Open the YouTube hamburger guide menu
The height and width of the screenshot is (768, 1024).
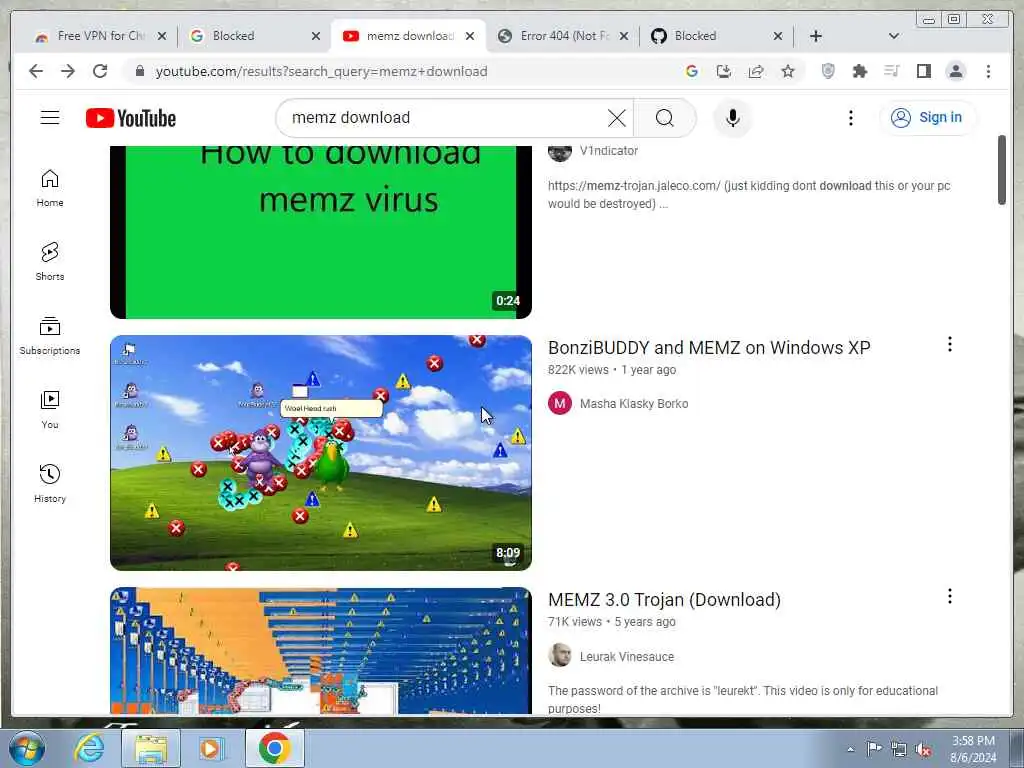pyautogui.click(x=50, y=118)
